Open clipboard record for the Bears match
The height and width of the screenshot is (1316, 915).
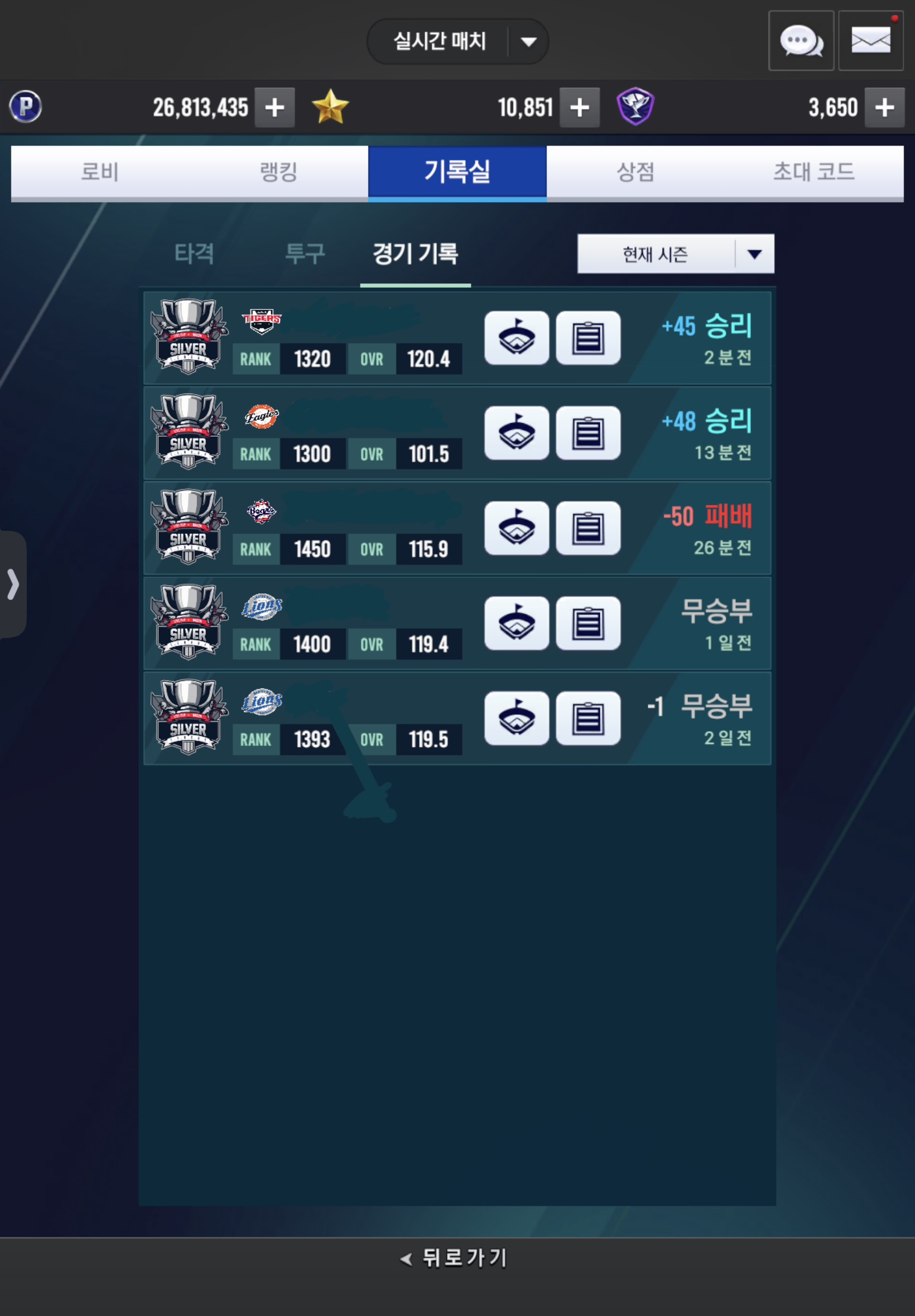[588, 528]
